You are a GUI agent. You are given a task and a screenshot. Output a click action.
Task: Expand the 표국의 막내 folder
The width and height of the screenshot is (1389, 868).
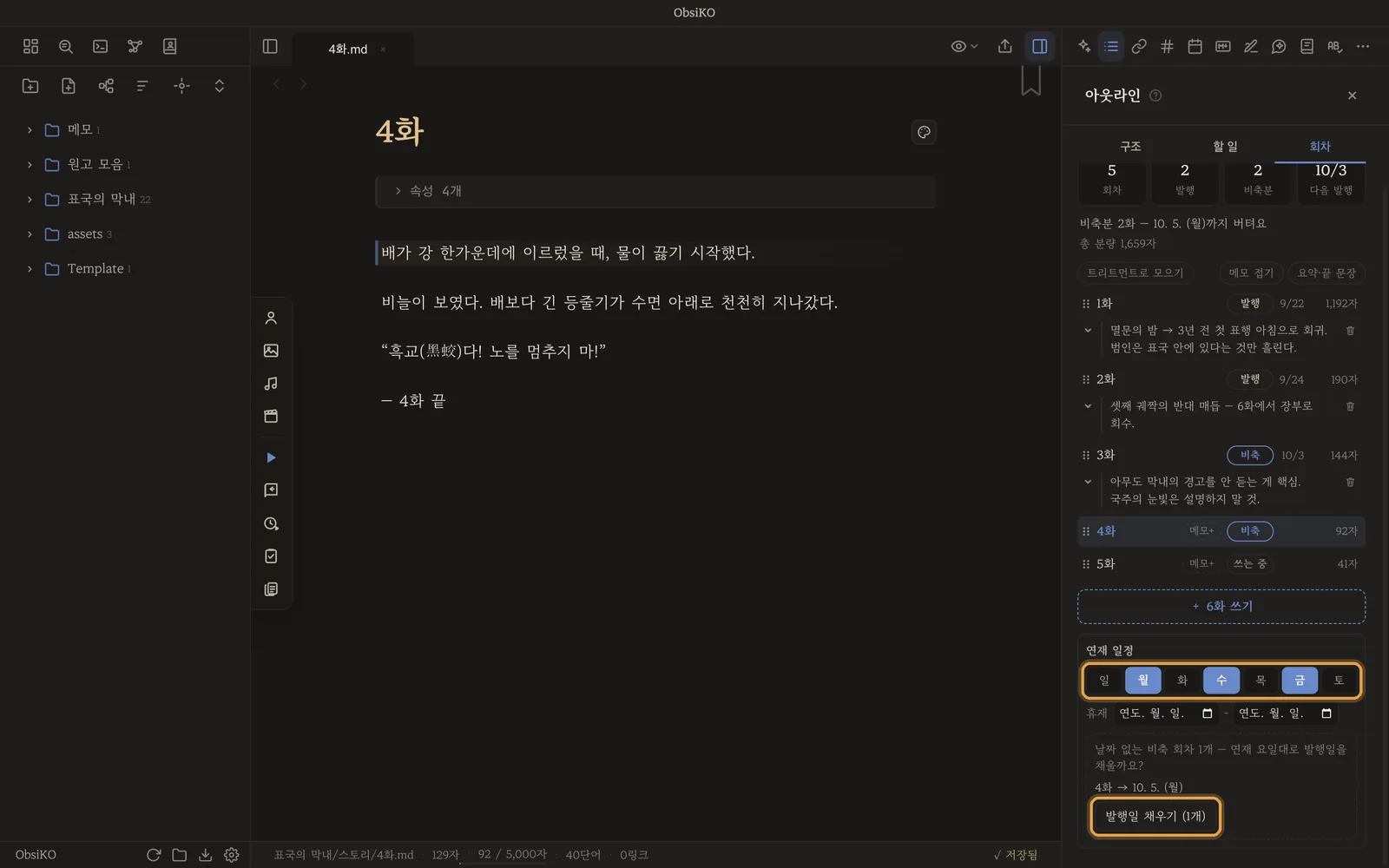coord(30,200)
